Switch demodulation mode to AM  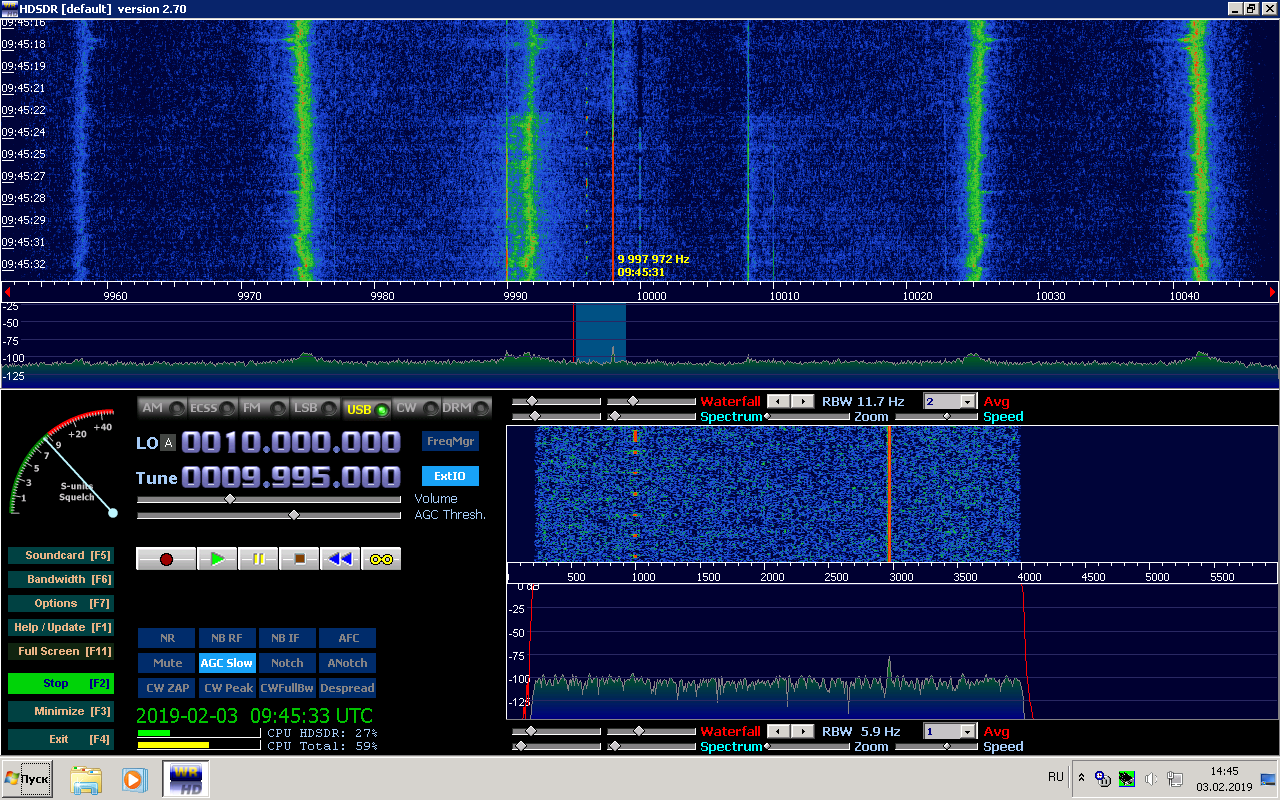click(162, 408)
